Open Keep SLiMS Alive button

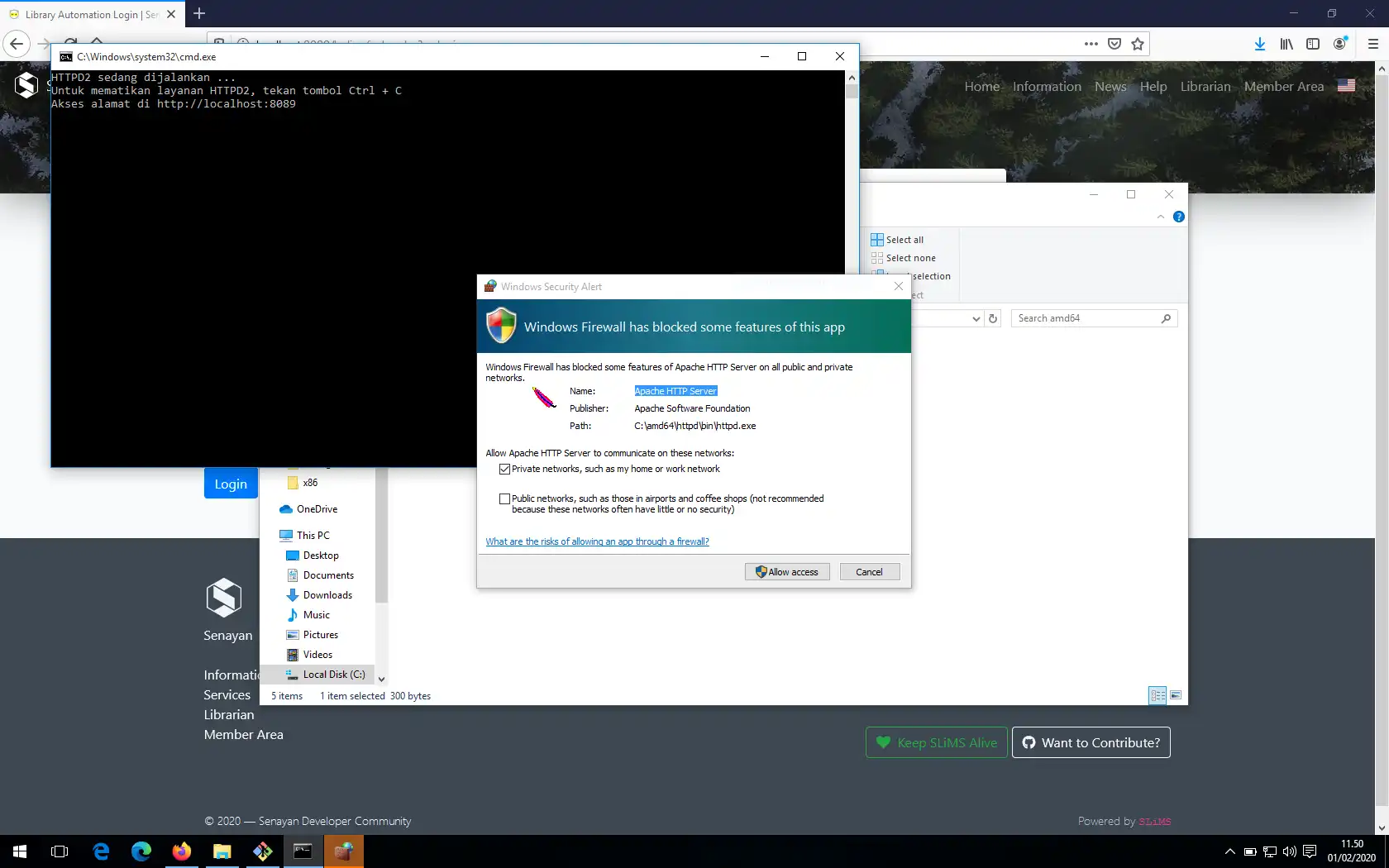point(936,742)
